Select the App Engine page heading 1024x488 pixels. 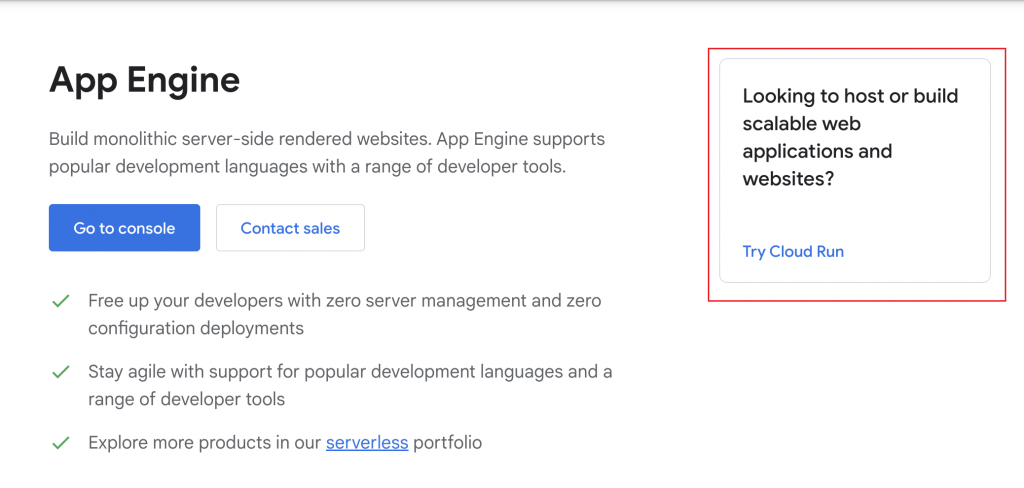click(144, 80)
